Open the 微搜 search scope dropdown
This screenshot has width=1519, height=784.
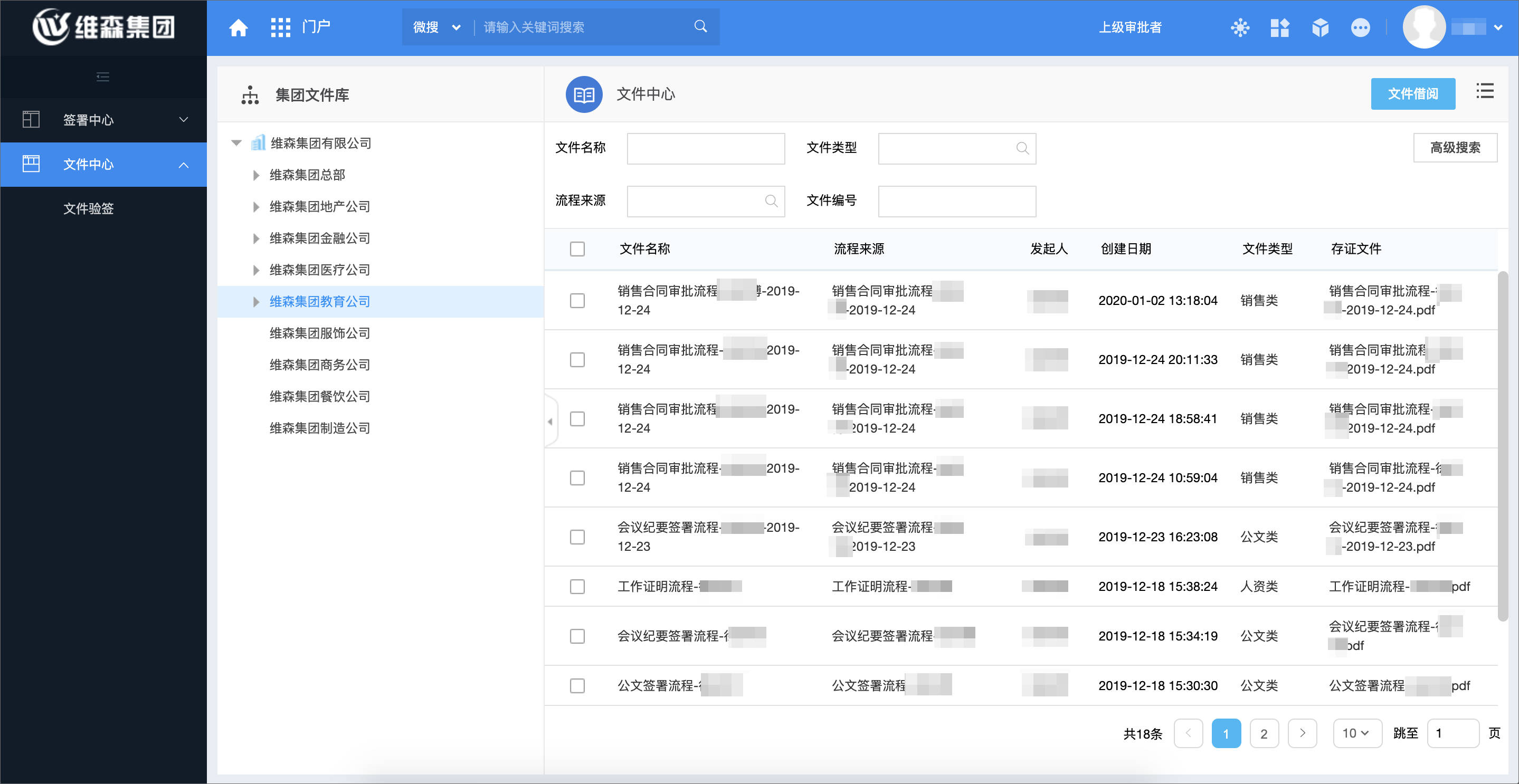[436, 27]
